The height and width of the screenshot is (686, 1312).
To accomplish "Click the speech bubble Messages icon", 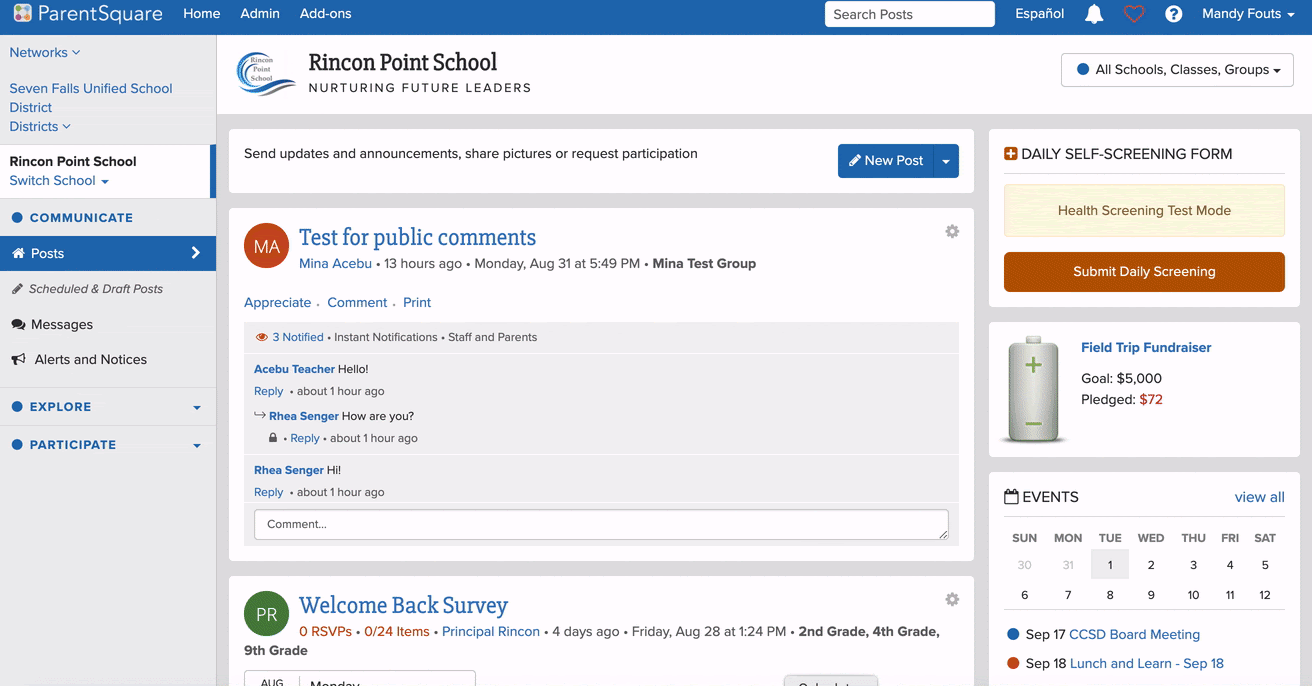I will click(x=18, y=325).
